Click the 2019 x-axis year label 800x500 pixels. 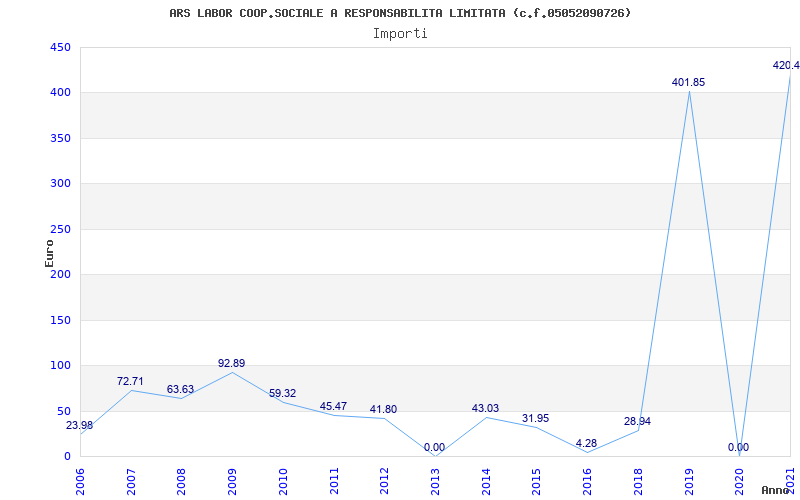(689, 479)
